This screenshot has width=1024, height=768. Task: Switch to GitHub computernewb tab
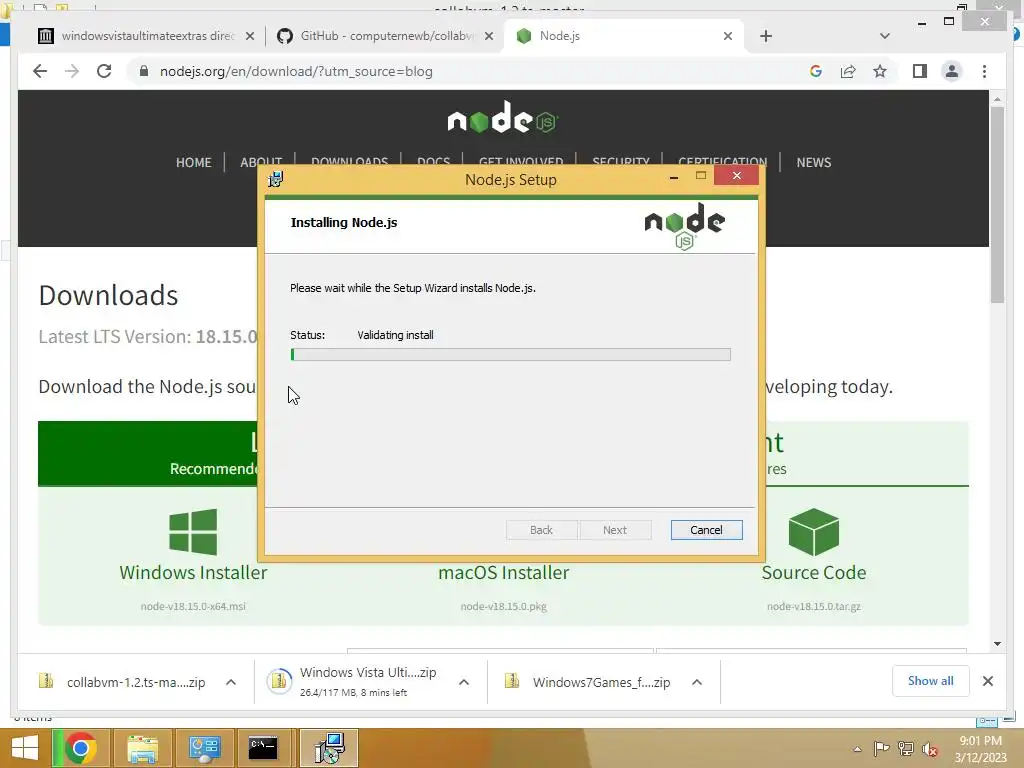(x=384, y=36)
